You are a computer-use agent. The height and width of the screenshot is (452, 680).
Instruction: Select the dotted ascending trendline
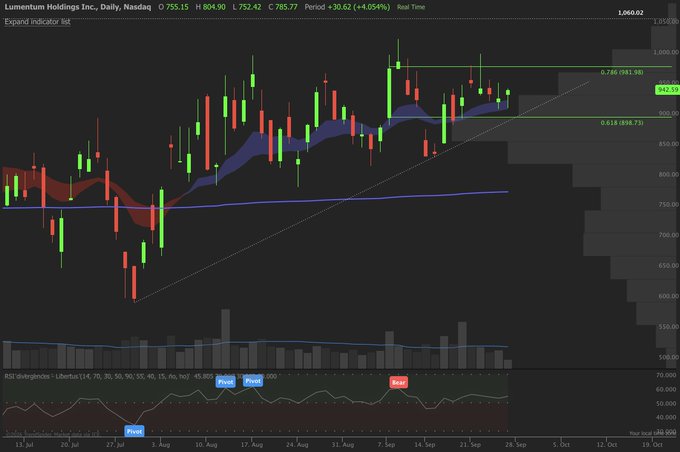(362, 191)
